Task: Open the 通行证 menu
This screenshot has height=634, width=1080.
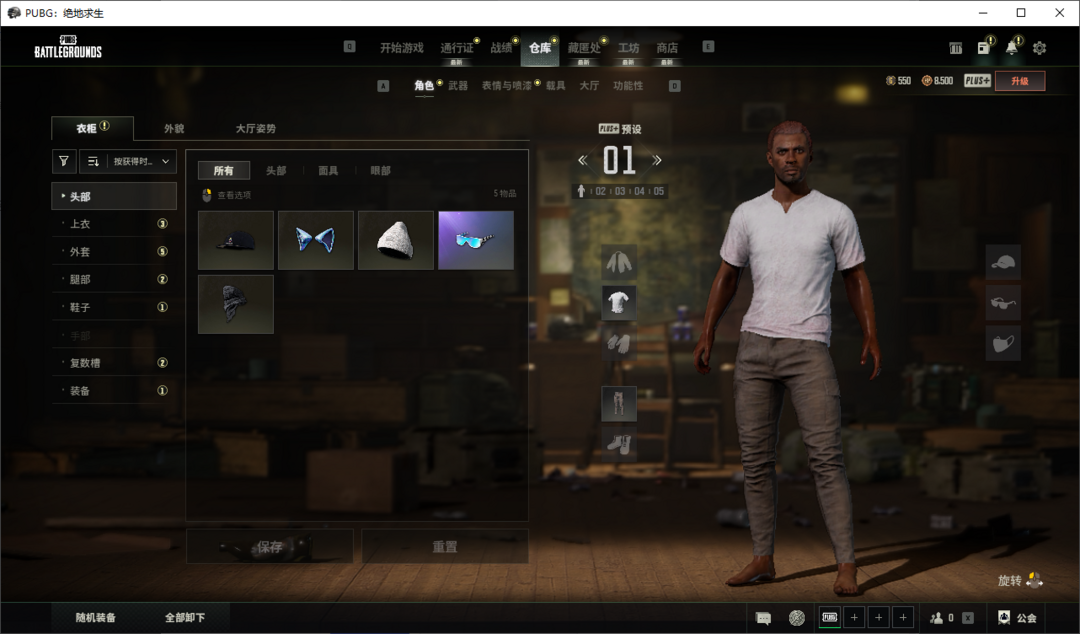Action: point(457,48)
